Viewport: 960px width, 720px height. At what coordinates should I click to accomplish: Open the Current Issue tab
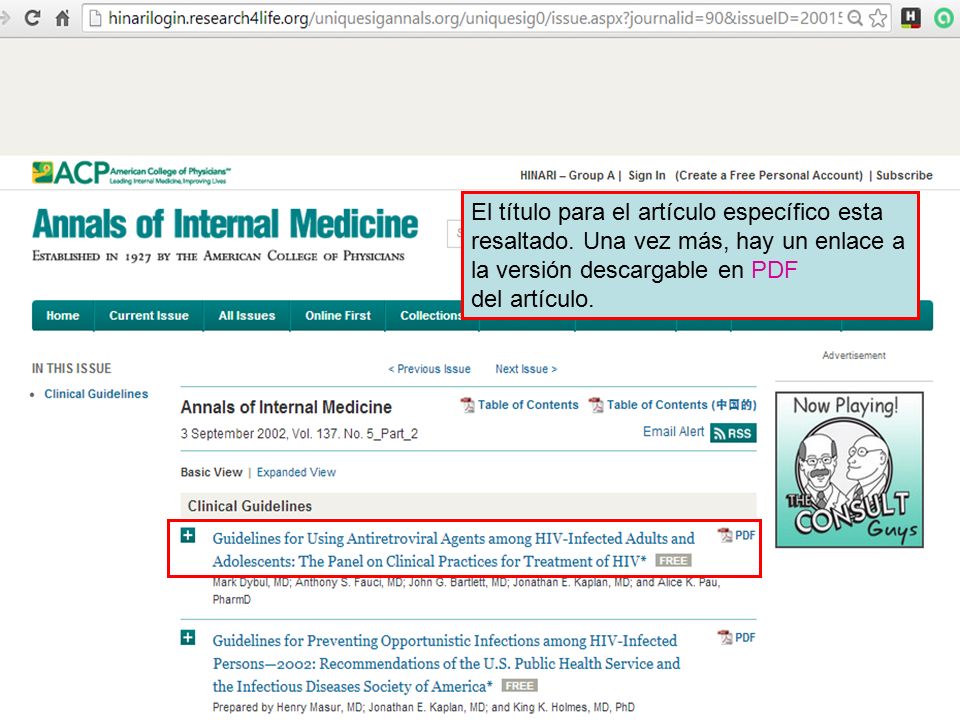(x=149, y=316)
